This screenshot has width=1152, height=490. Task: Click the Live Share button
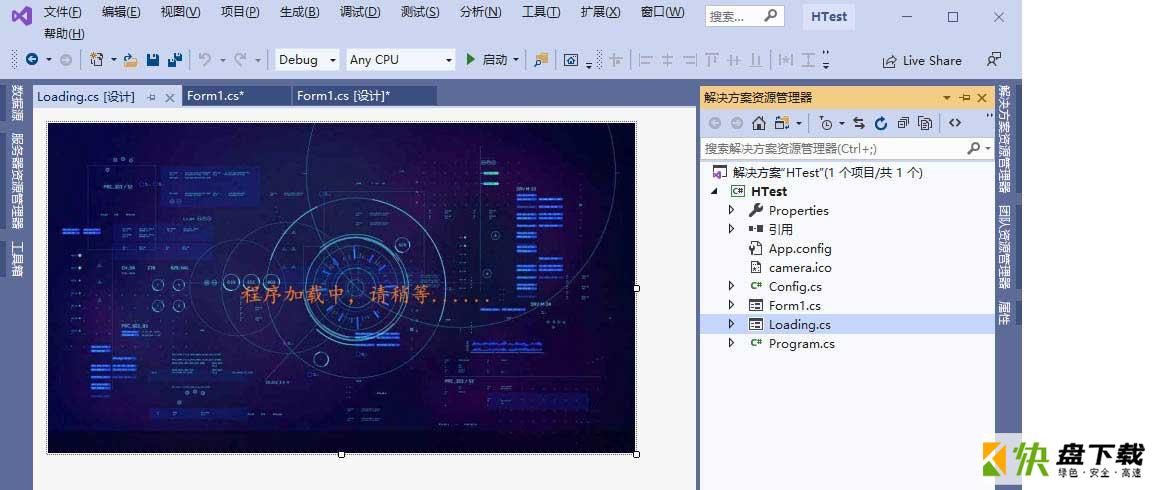tap(922, 60)
